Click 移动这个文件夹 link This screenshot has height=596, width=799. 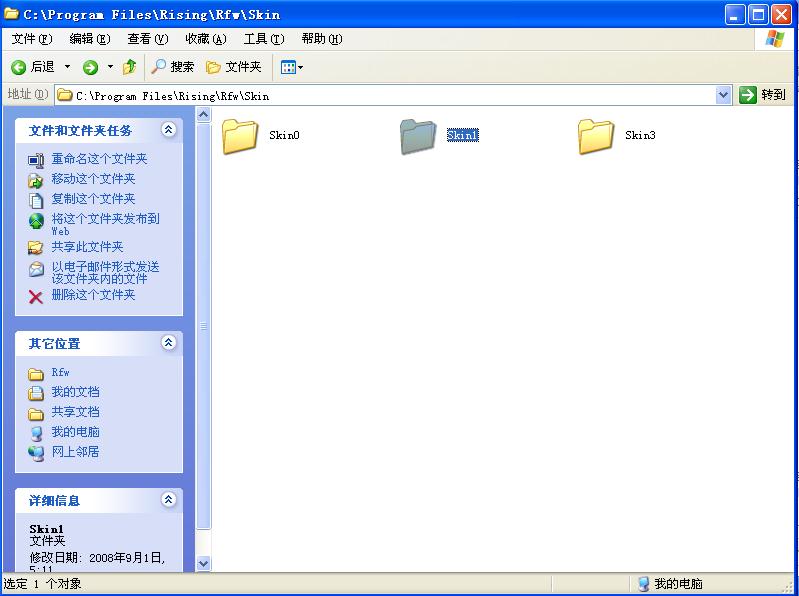[93, 179]
